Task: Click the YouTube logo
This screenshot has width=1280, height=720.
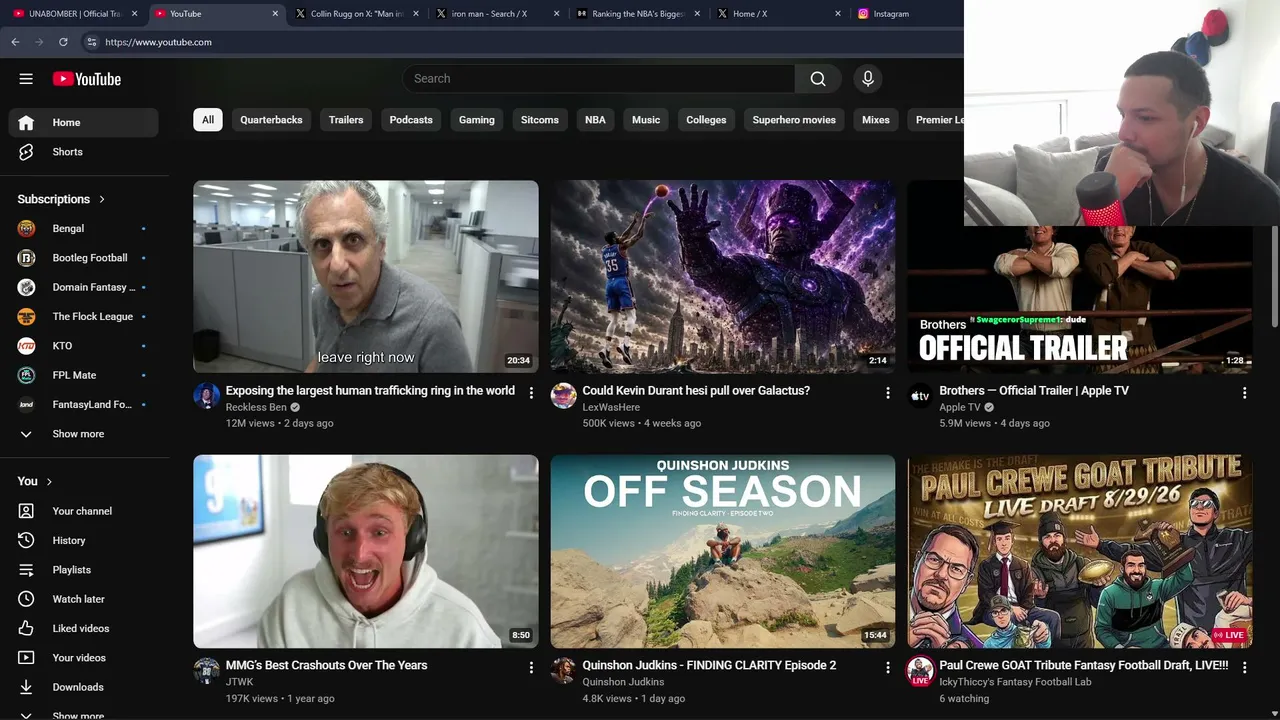Action: tap(87, 79)
